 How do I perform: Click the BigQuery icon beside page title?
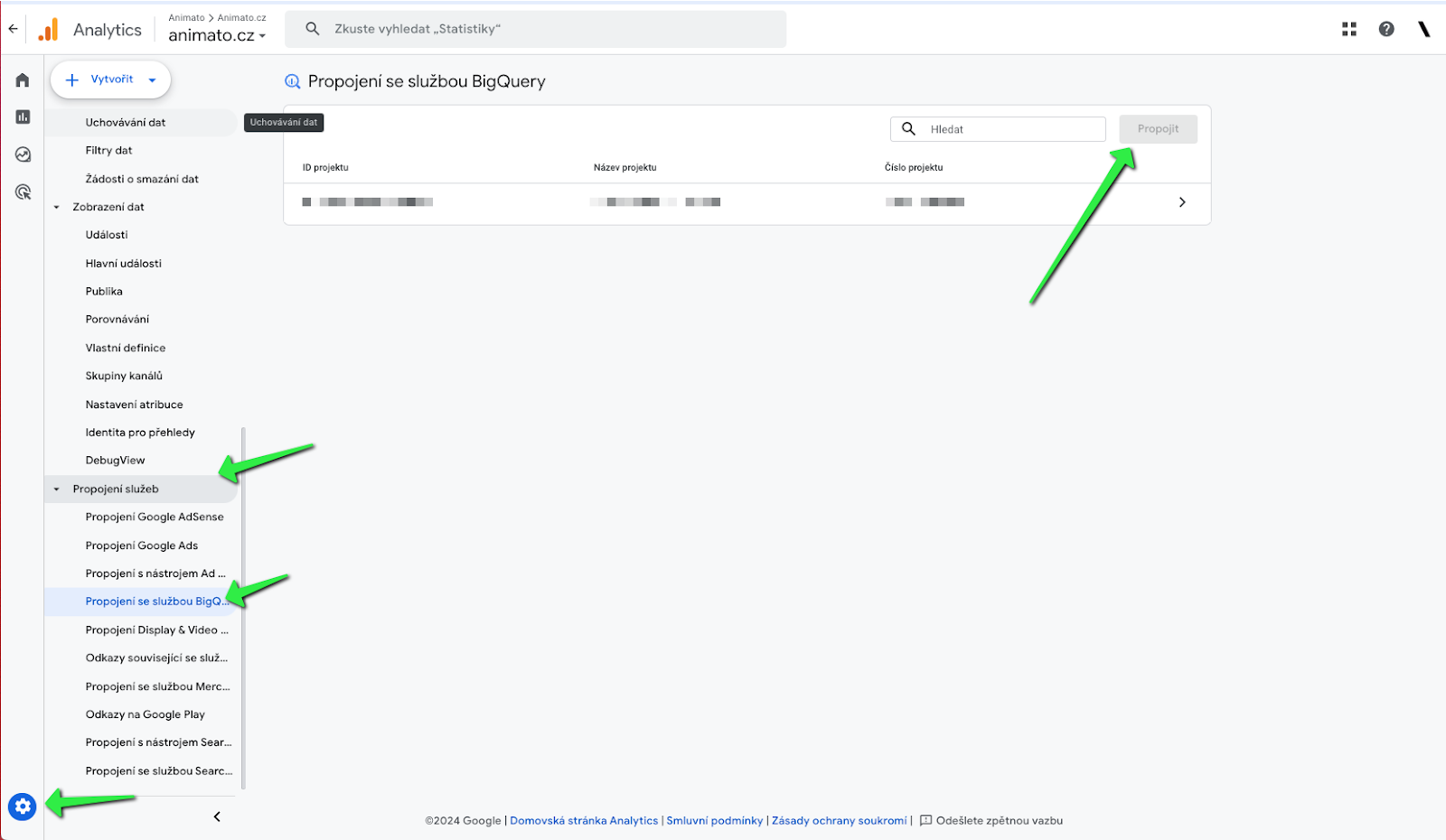pyautogui.click(x=292, y=81)
